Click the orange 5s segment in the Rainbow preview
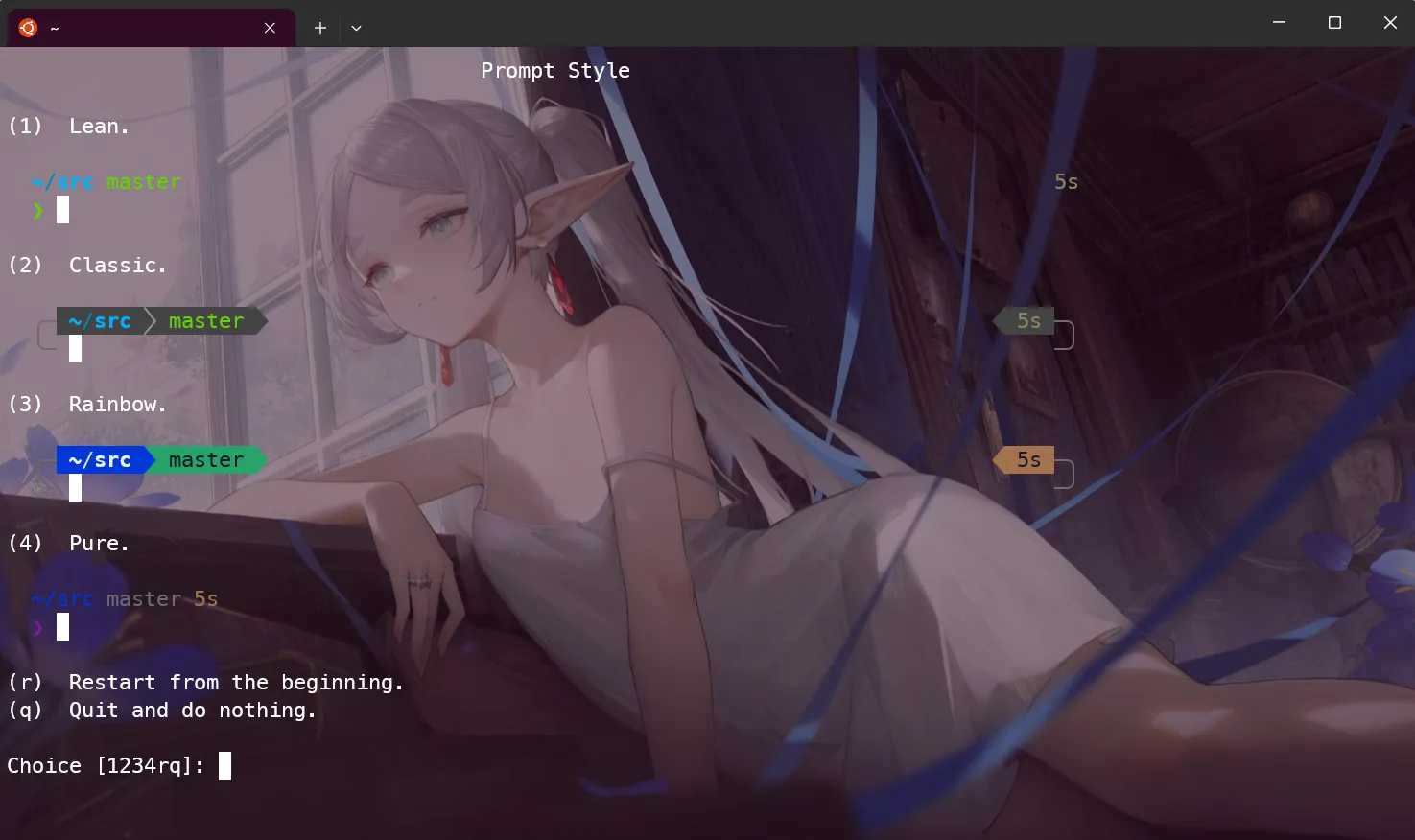Image resolution: width=1415 pixels, height=840 pixels. pos(1027,460)
